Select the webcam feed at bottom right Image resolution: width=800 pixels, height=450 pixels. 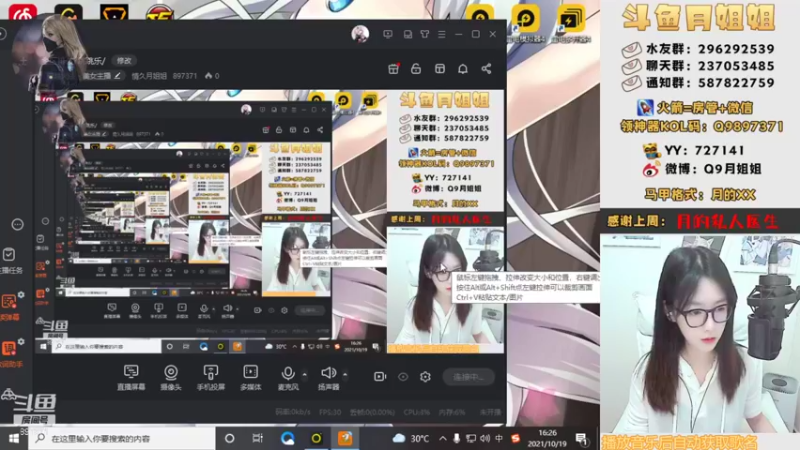(700, 334)
